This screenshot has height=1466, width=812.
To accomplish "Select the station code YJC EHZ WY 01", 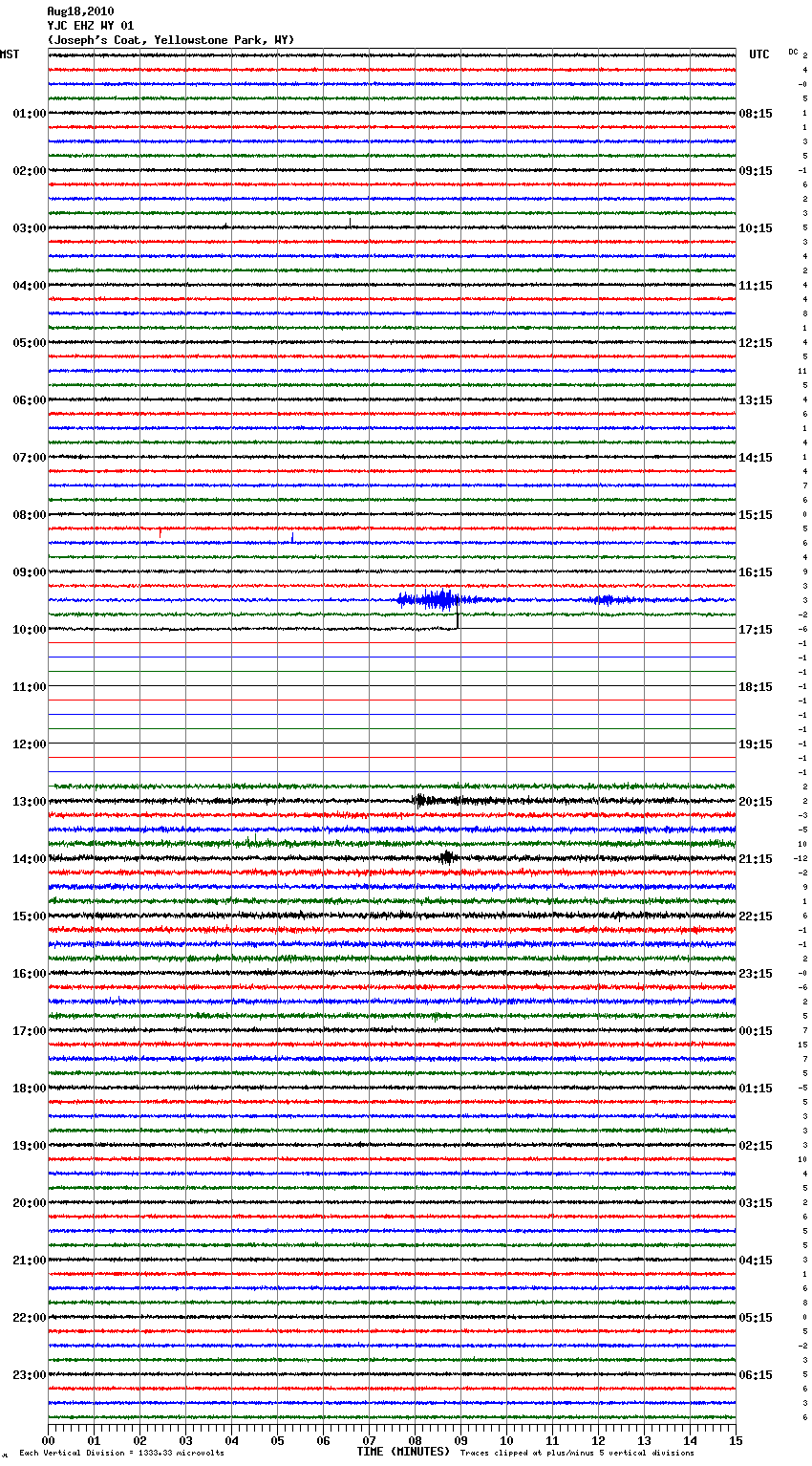I will (91, 26).
